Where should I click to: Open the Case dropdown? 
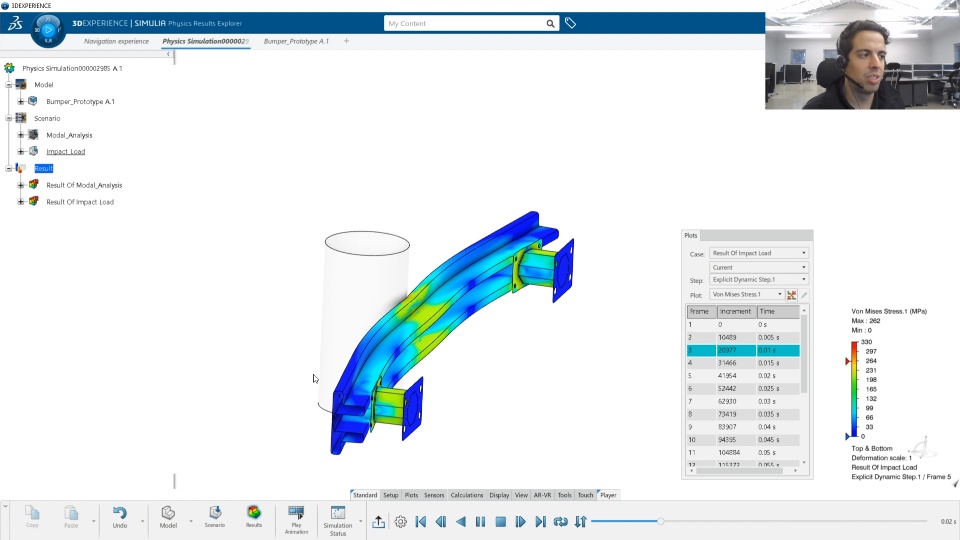coord(759,253)
